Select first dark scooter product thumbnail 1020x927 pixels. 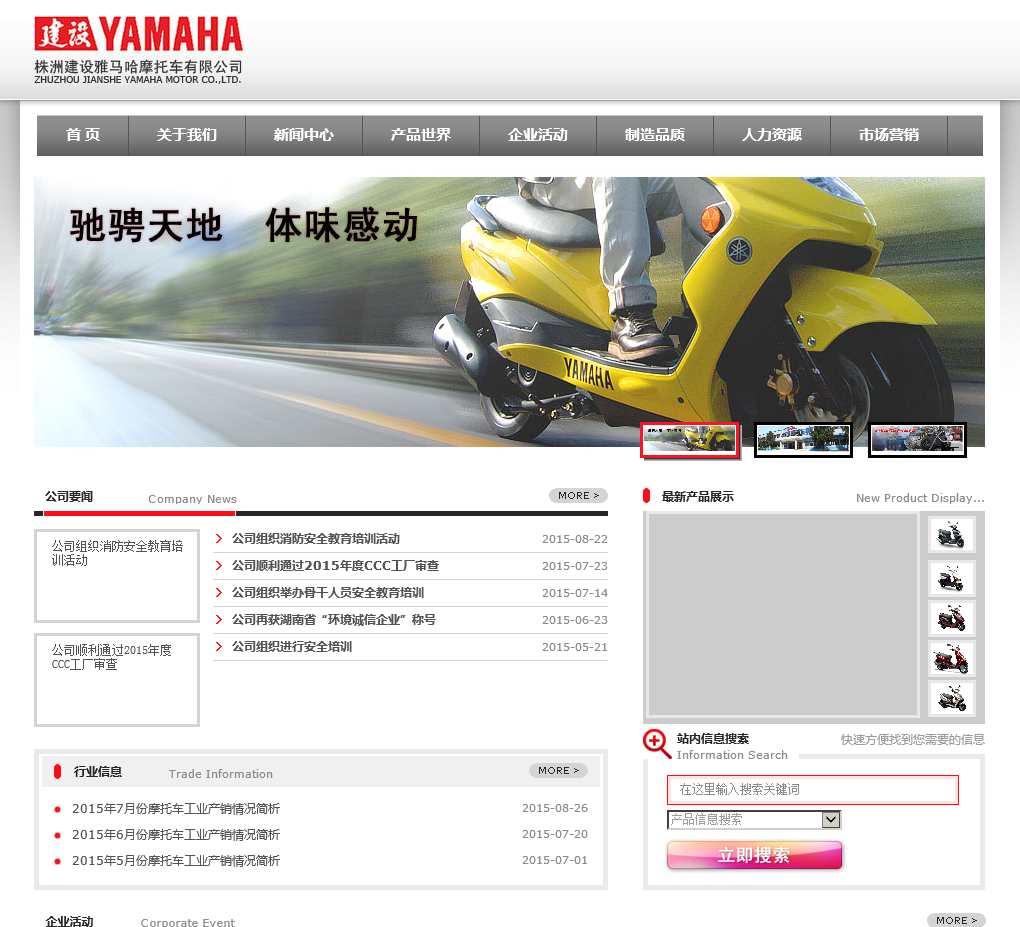click(951, 535)
